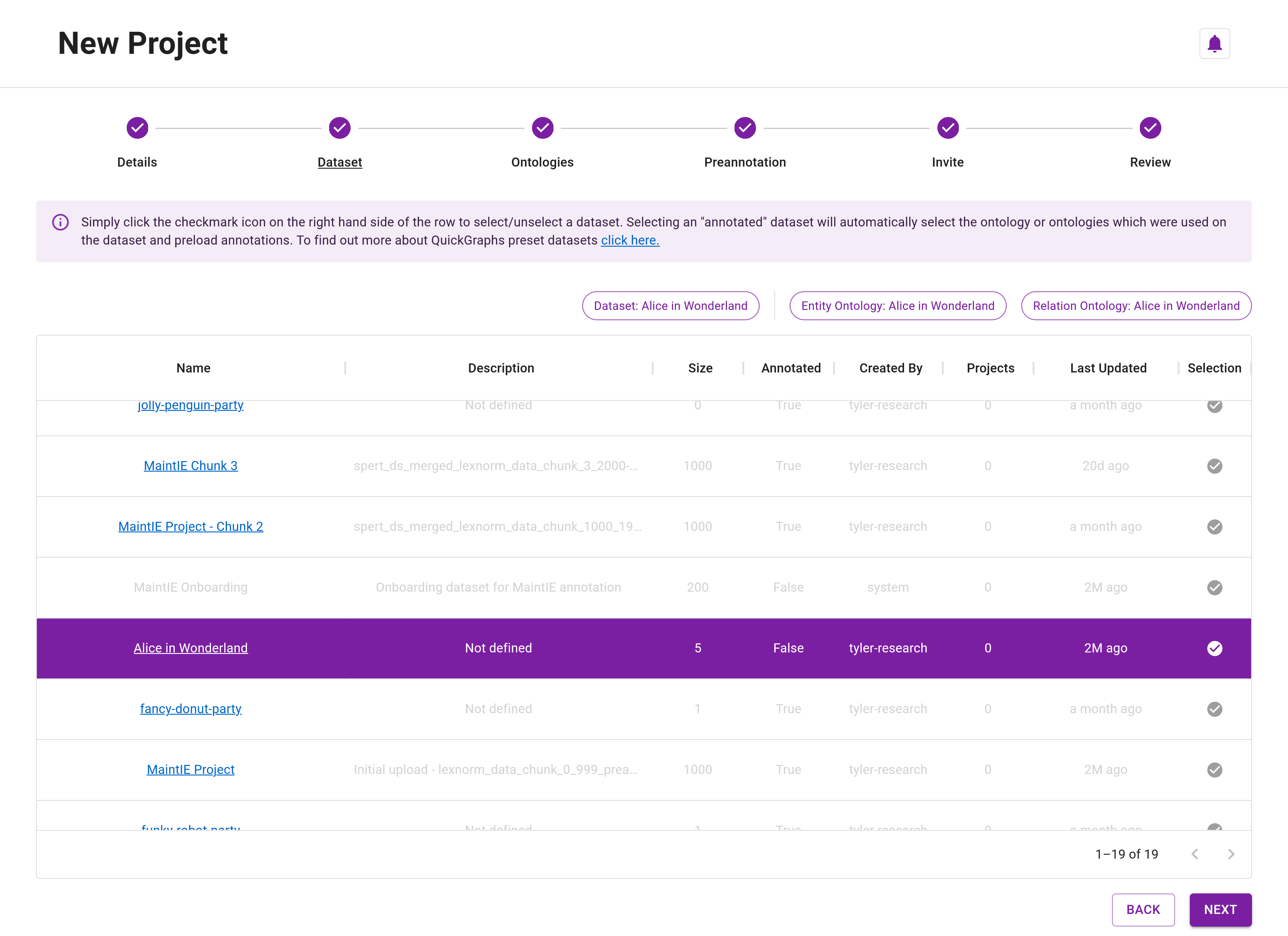Click the BACK button

(1144, 909)
